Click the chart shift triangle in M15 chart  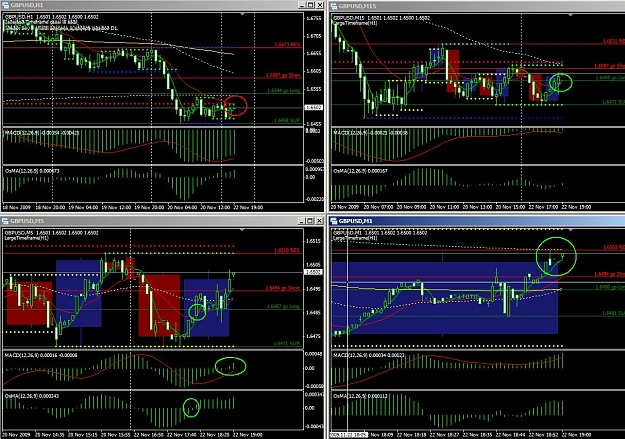tap(571, 15)
